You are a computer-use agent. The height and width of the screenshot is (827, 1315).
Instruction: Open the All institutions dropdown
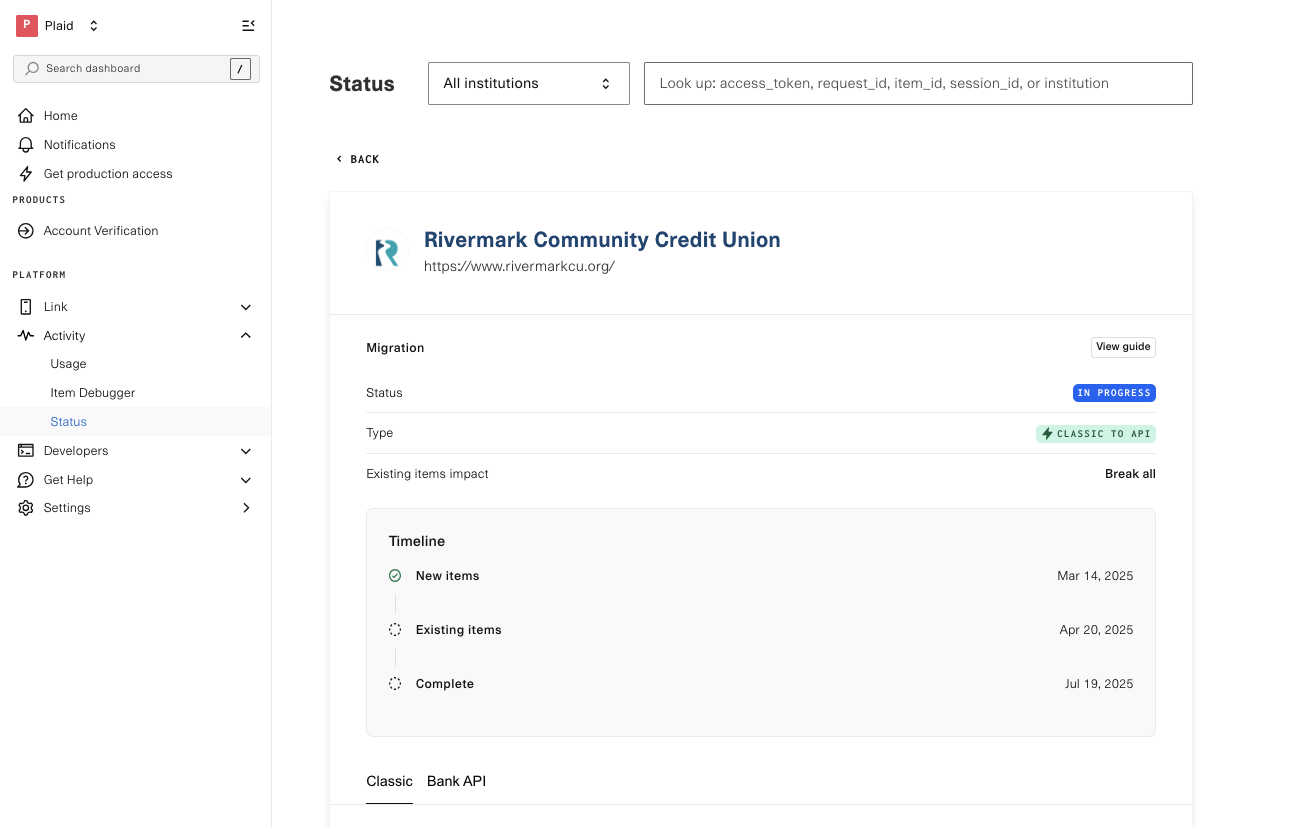click(529, 83)
